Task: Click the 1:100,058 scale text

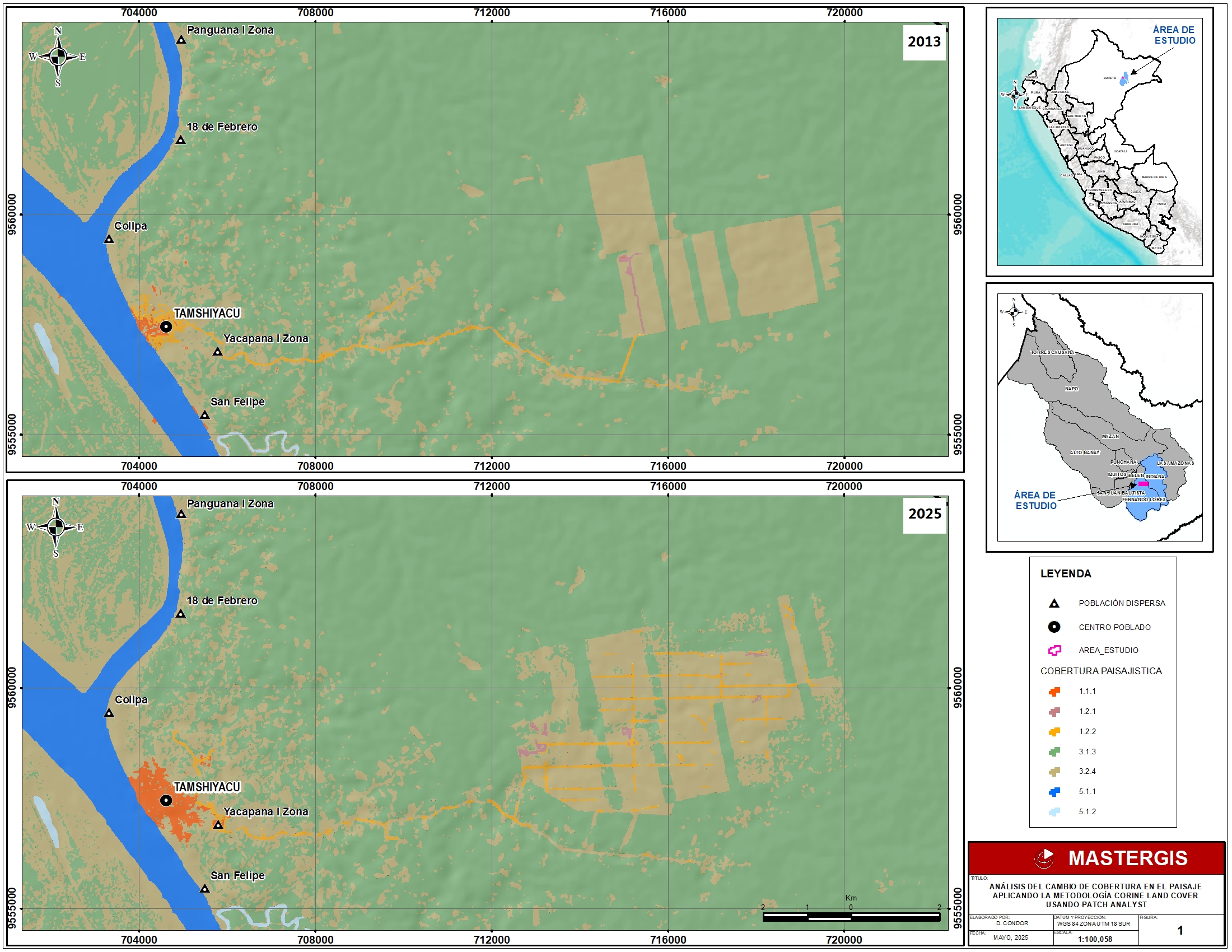Action: click(1095, 940)
